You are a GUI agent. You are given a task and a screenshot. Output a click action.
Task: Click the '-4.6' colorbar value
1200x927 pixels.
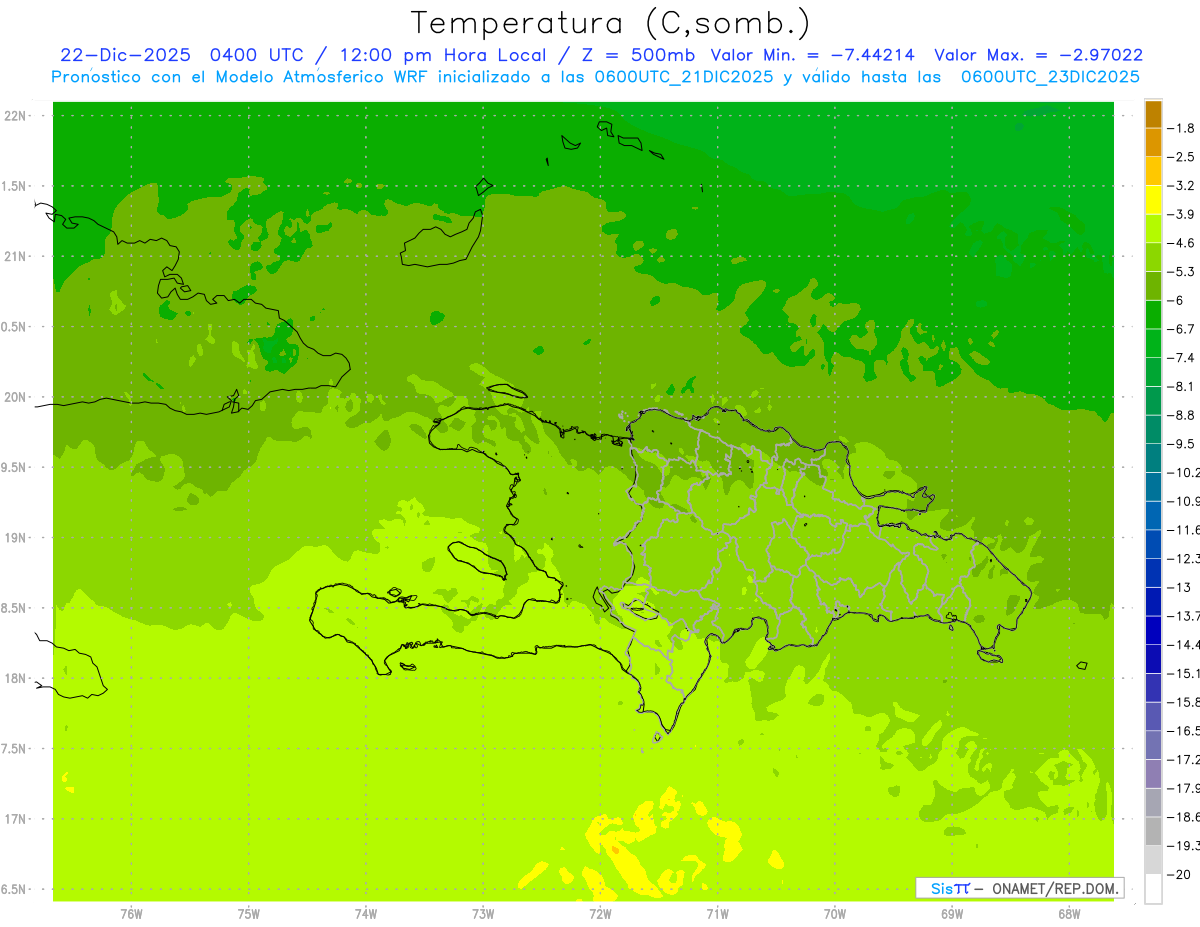coord(1181,243)
